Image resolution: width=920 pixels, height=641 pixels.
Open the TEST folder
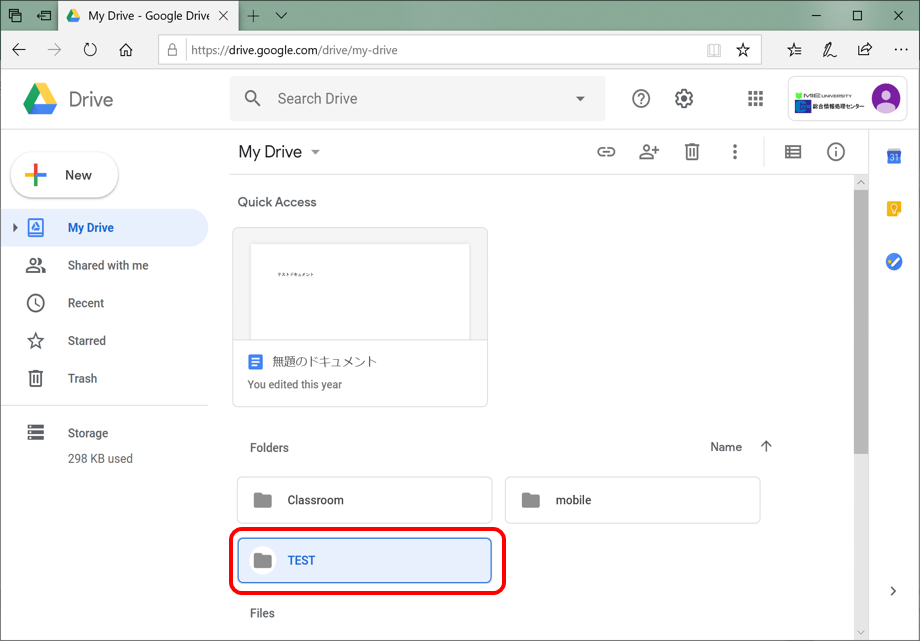364,561
